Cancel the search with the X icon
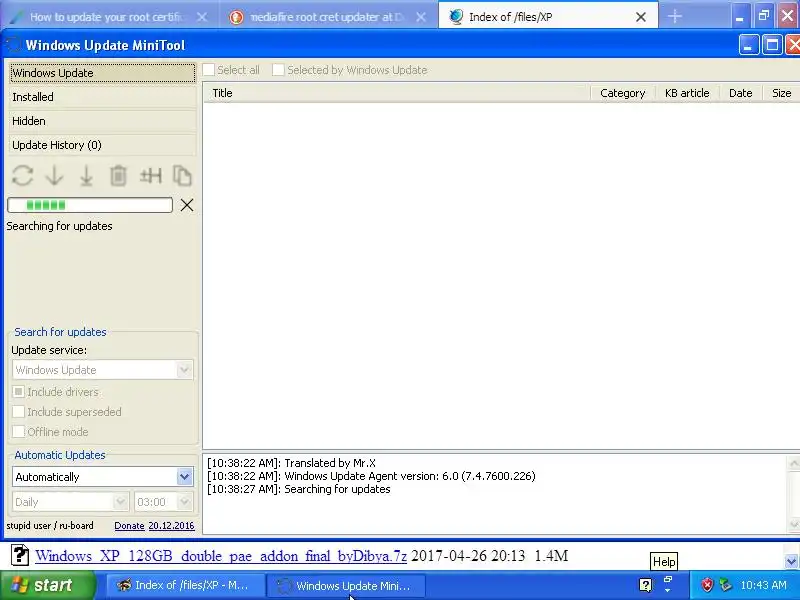The width and height of the screenshot is (800, 600). 187,205
